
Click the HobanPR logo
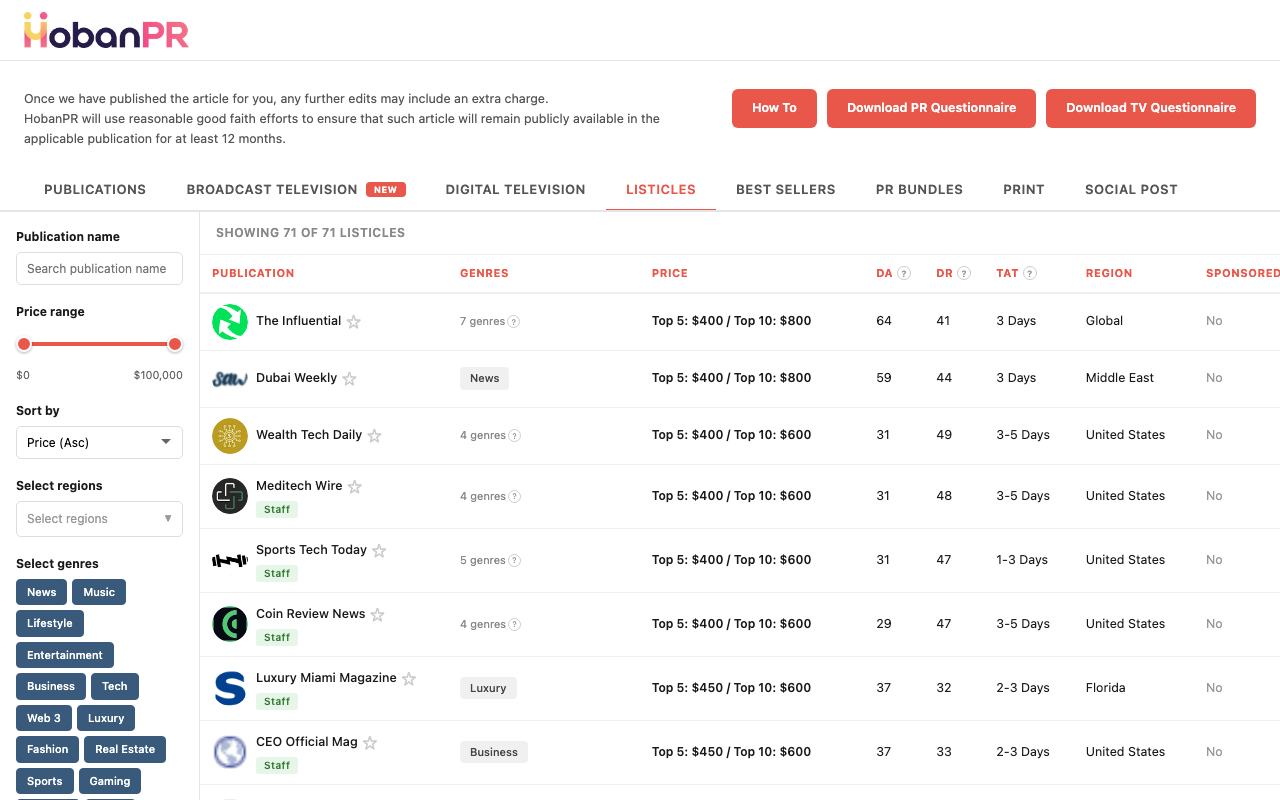tap(105, 32)
